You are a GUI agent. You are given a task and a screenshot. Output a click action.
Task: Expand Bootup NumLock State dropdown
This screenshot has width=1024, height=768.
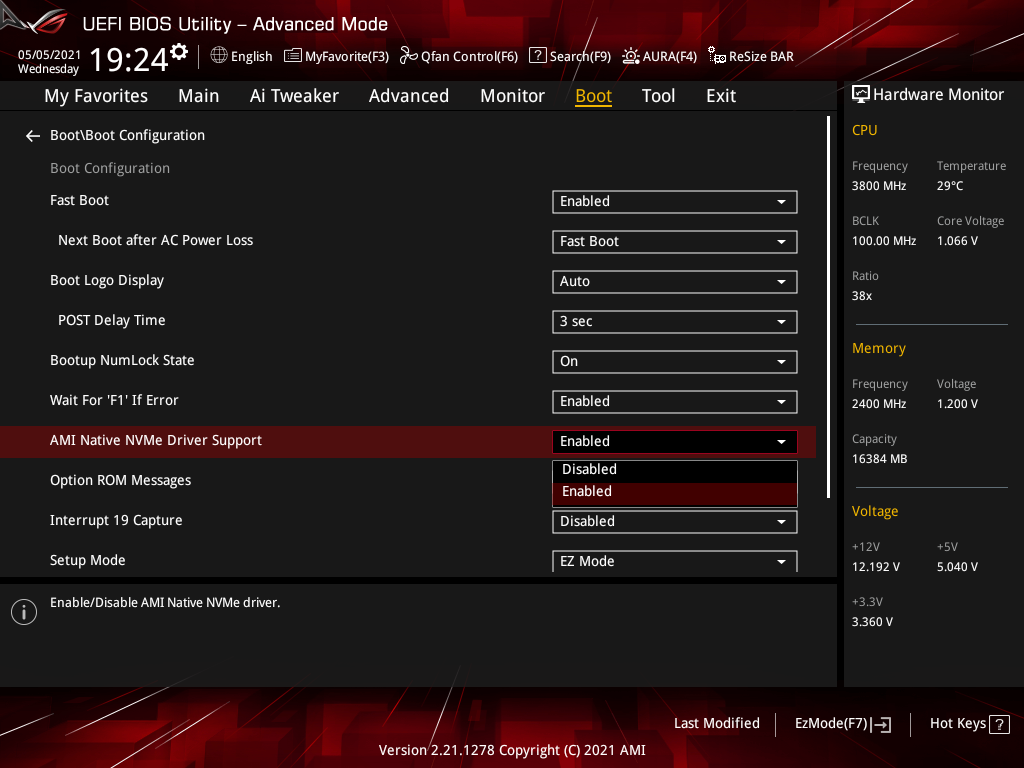tap(675, 362)
